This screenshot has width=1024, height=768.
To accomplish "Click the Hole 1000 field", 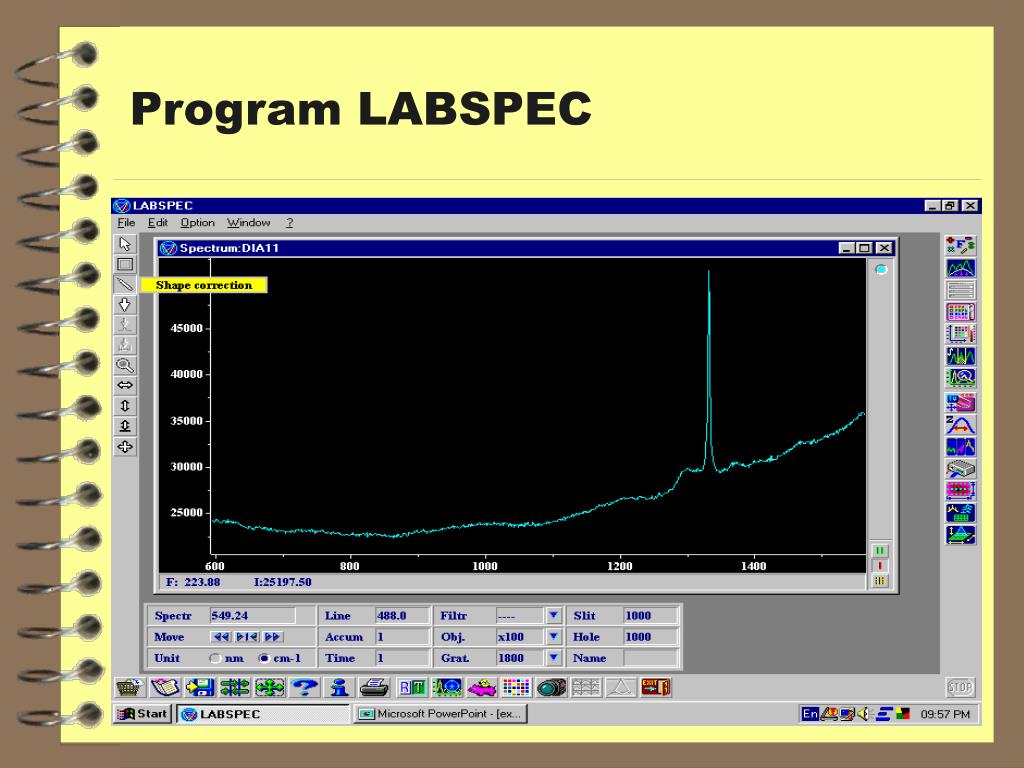I will point(650,636).
